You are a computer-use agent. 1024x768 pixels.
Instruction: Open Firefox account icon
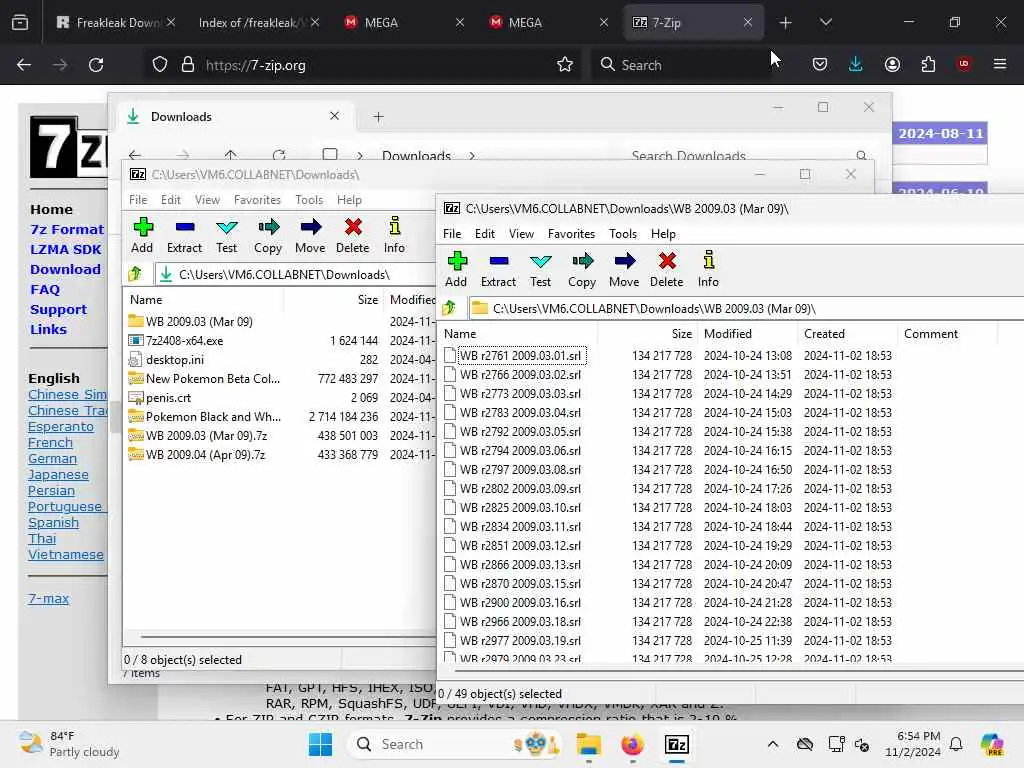click(x=892, y=64)
